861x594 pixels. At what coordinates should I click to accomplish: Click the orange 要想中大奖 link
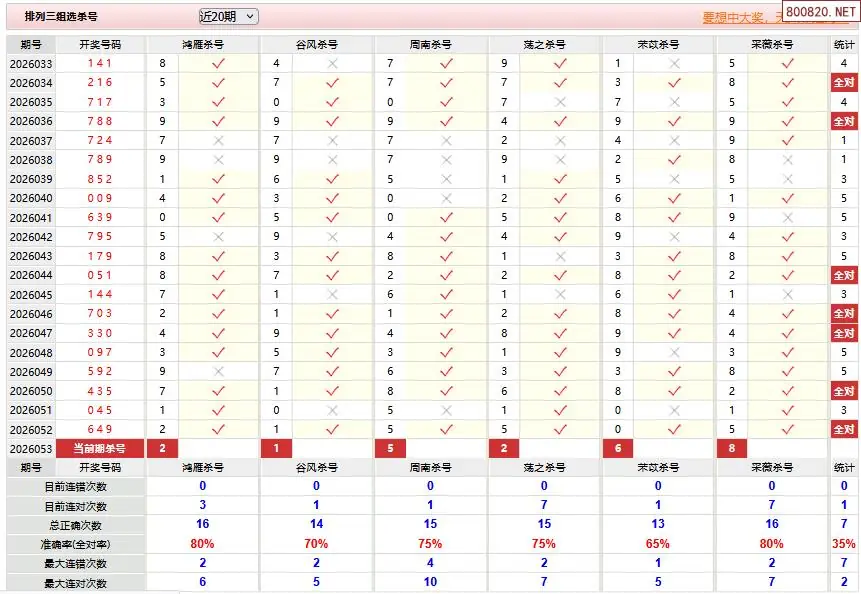[739, 18]
